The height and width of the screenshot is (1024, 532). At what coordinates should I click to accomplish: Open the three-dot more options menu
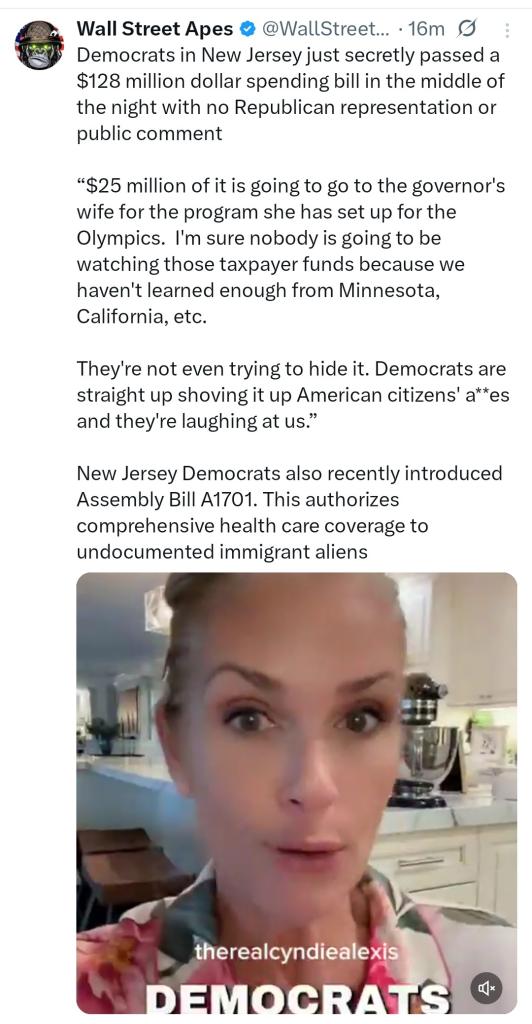[x=508, y=30]
